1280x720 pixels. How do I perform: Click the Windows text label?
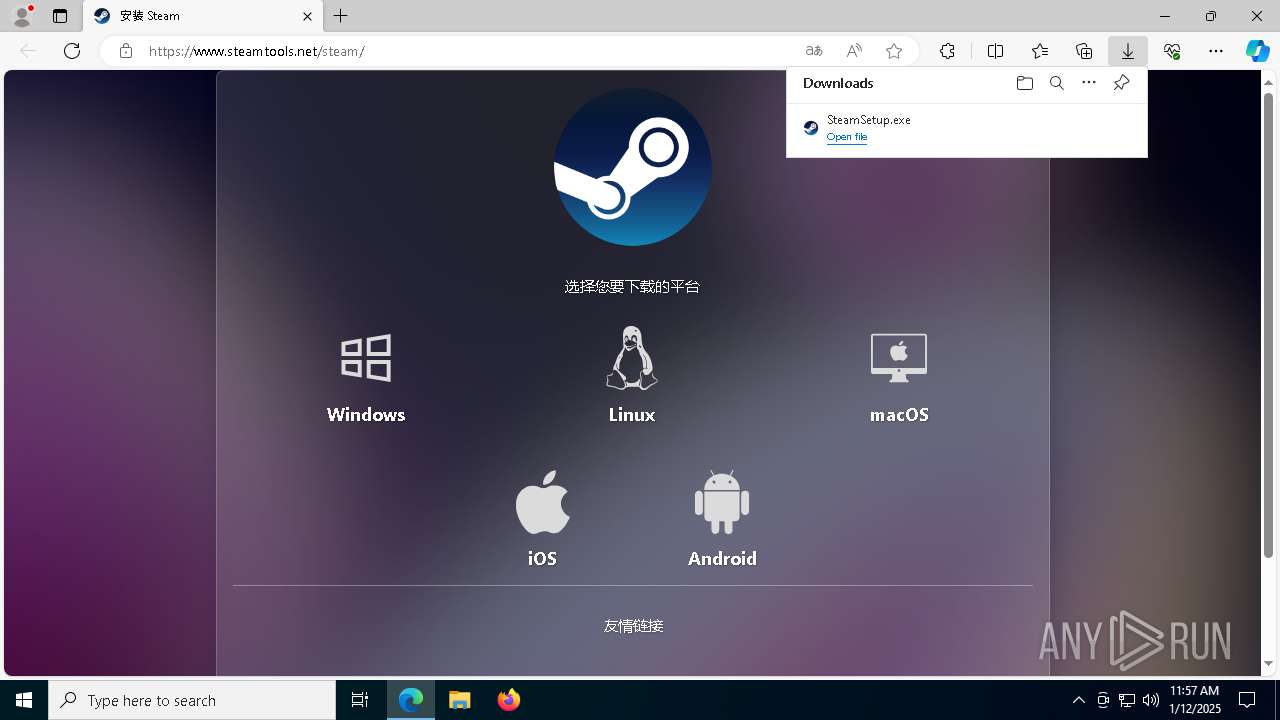click(x=366, y=414)
